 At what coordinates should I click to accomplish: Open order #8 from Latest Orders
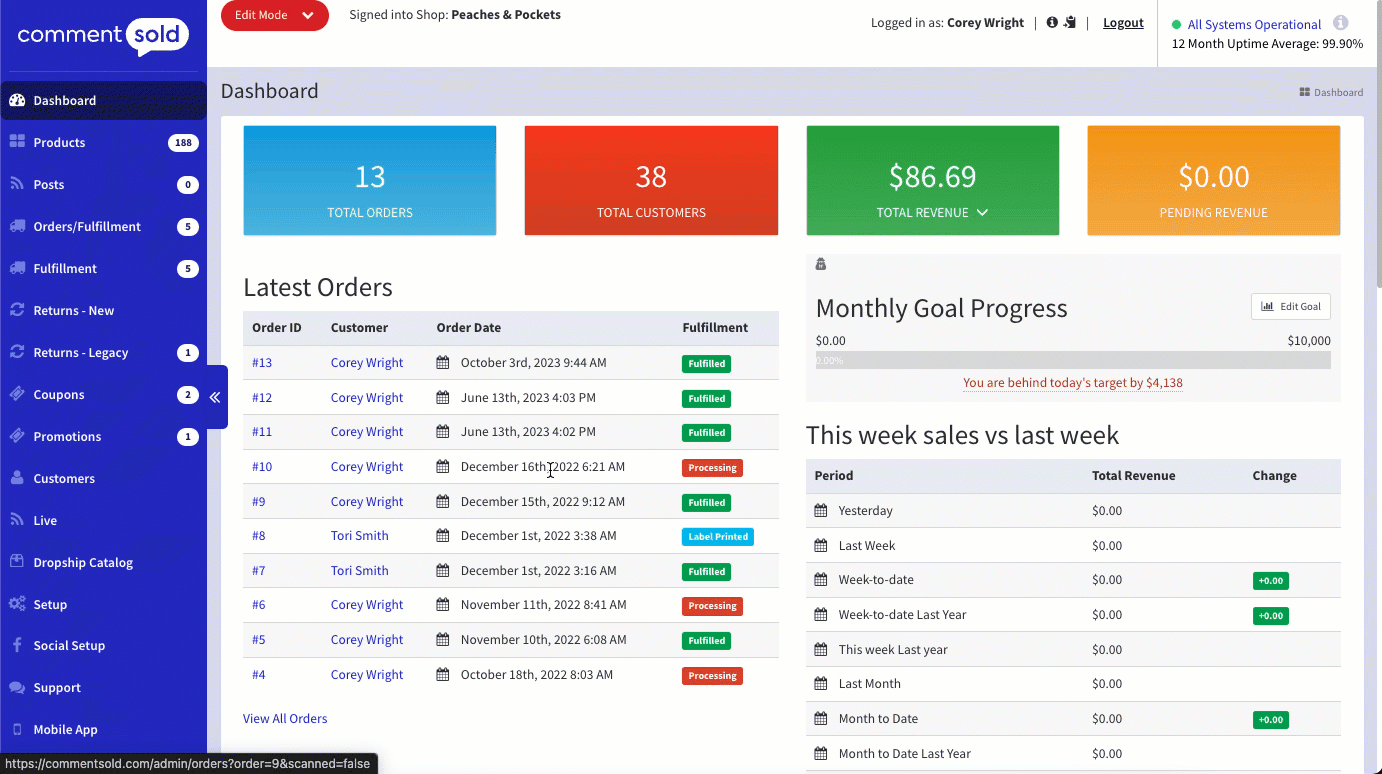[x=258, y=536]
